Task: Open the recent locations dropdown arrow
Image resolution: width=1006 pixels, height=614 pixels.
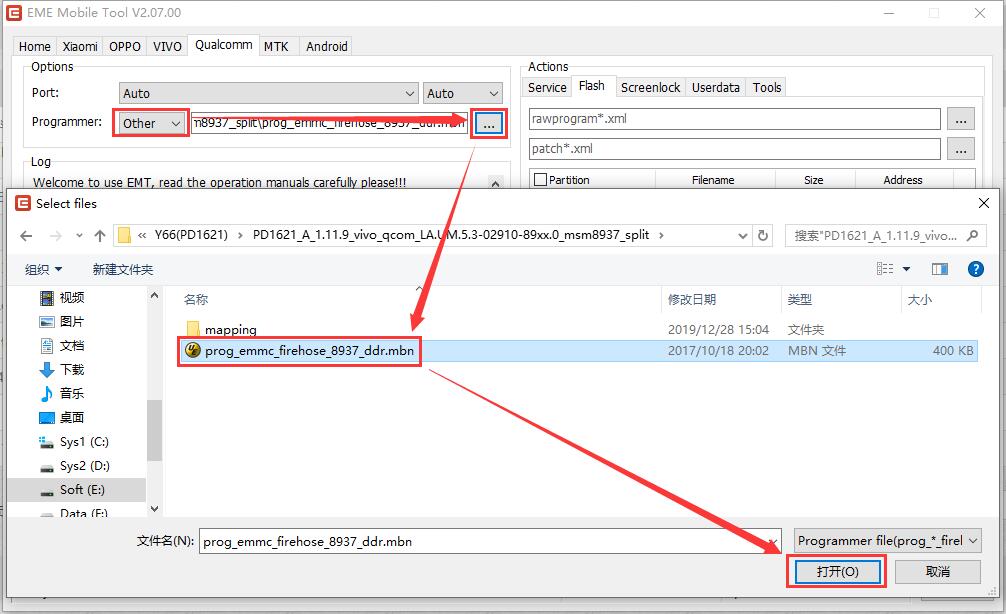Action: click(x=79, y=236)
